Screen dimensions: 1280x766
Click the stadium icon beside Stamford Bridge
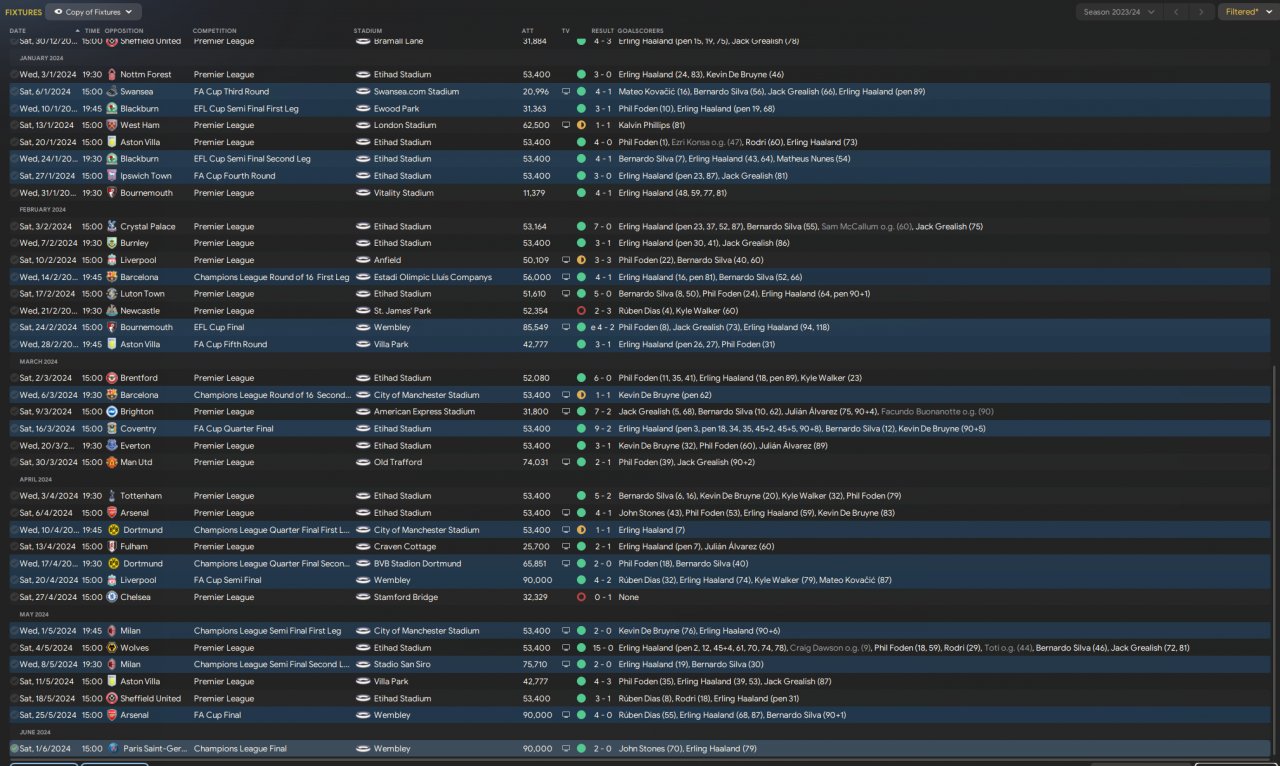coord(363,597)
